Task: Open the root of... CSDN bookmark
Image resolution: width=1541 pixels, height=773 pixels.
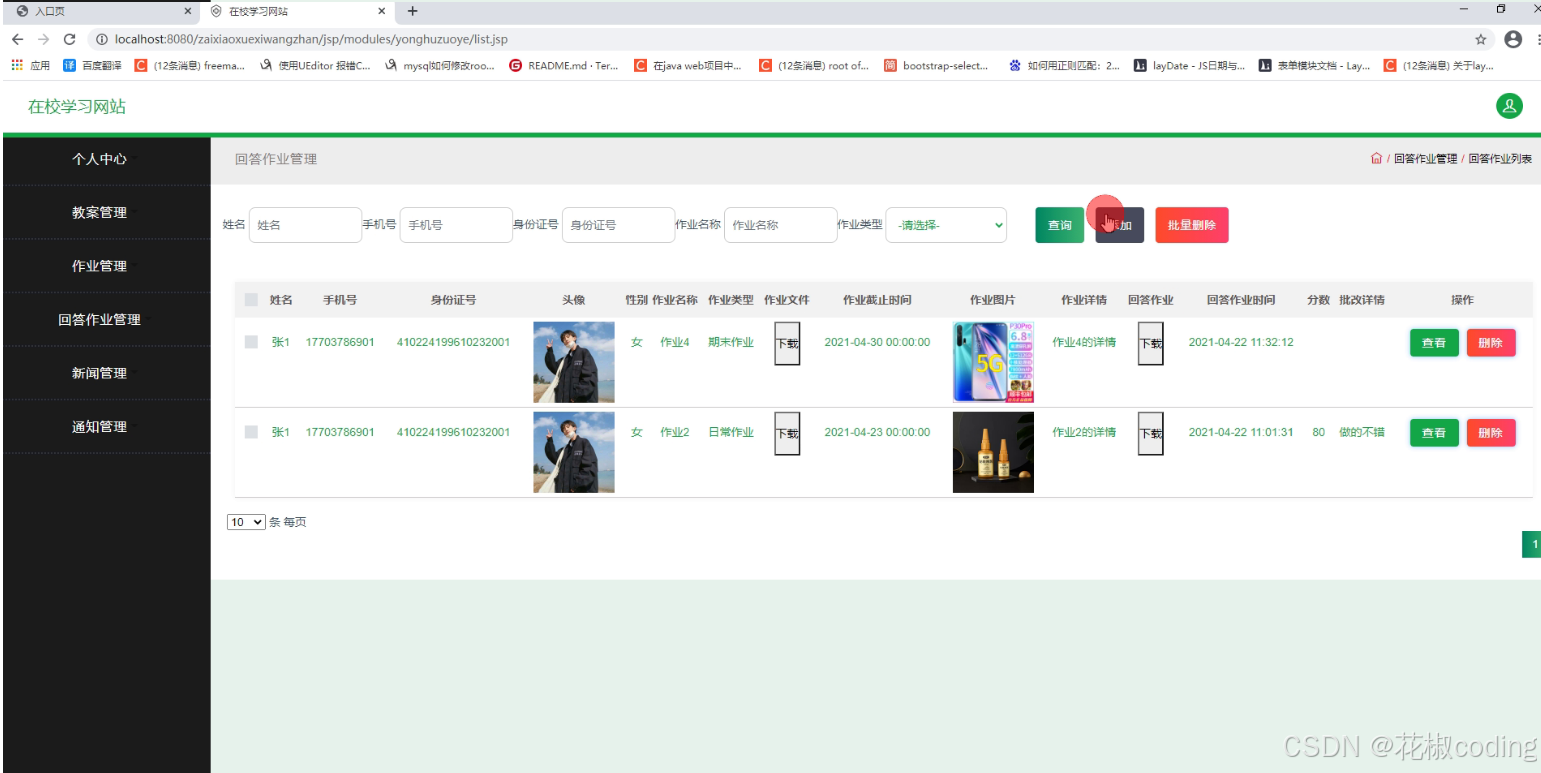Action: (814, 66)
